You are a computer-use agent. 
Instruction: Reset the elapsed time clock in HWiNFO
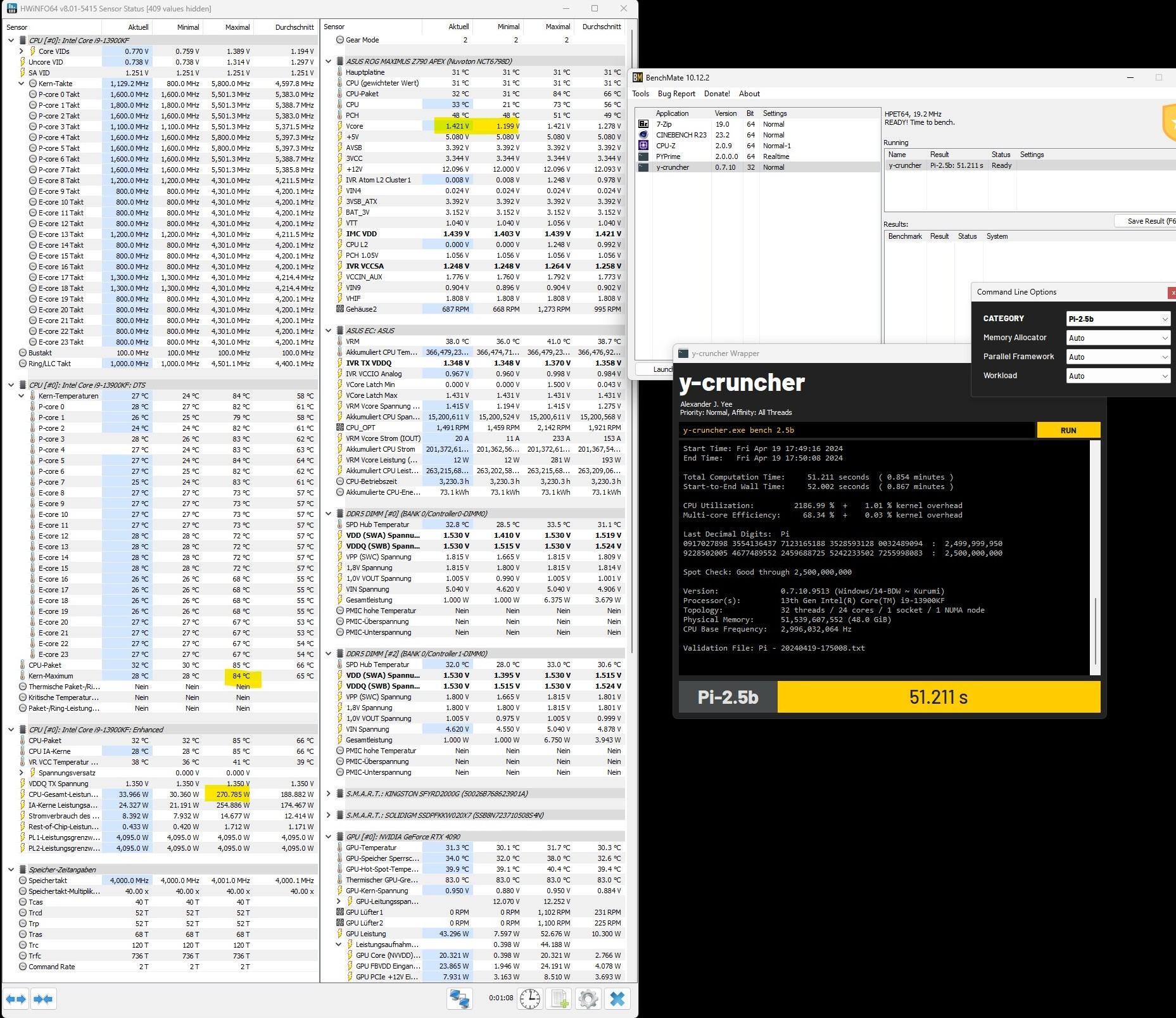[530, 999]
